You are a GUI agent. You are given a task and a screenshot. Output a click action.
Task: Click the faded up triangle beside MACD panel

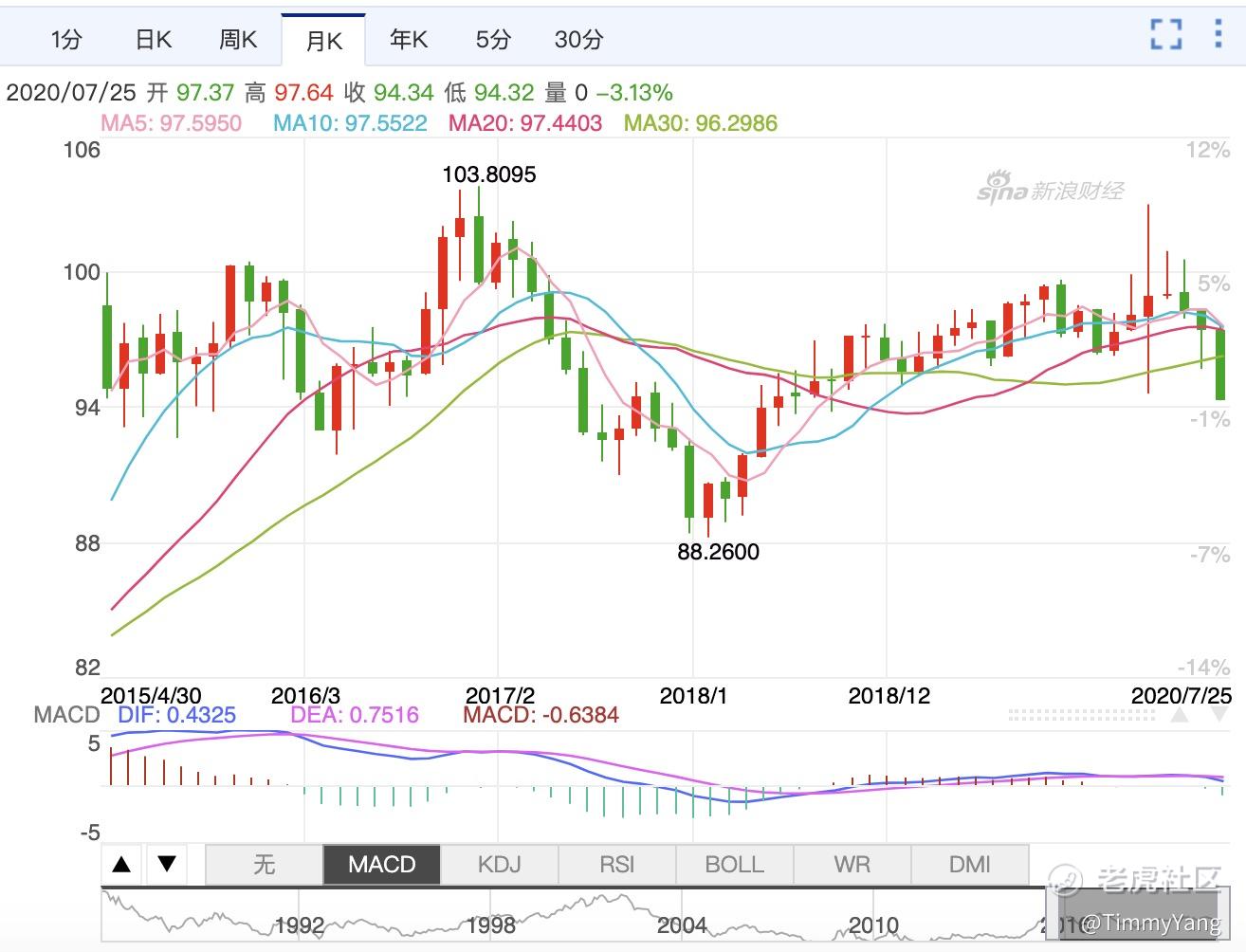1180,716
